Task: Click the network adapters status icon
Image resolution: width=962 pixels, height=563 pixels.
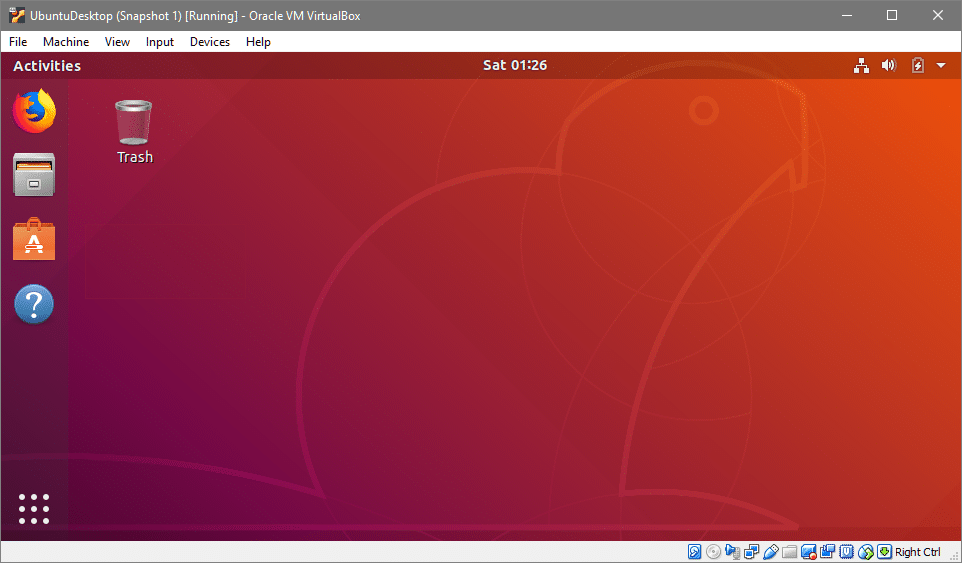Action: (752, 552)
